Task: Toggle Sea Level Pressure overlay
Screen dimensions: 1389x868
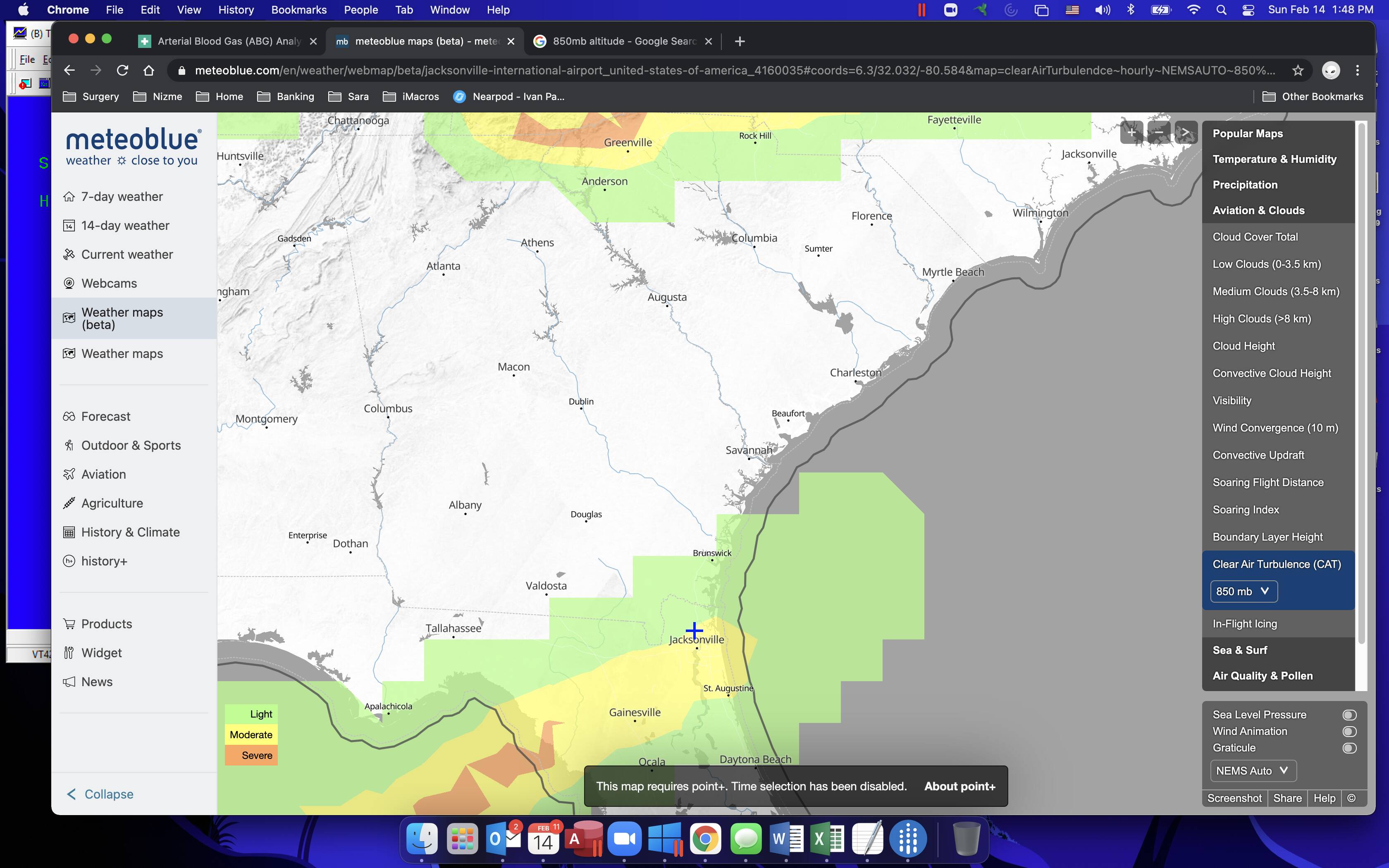Action: [x=1349, y=715]
